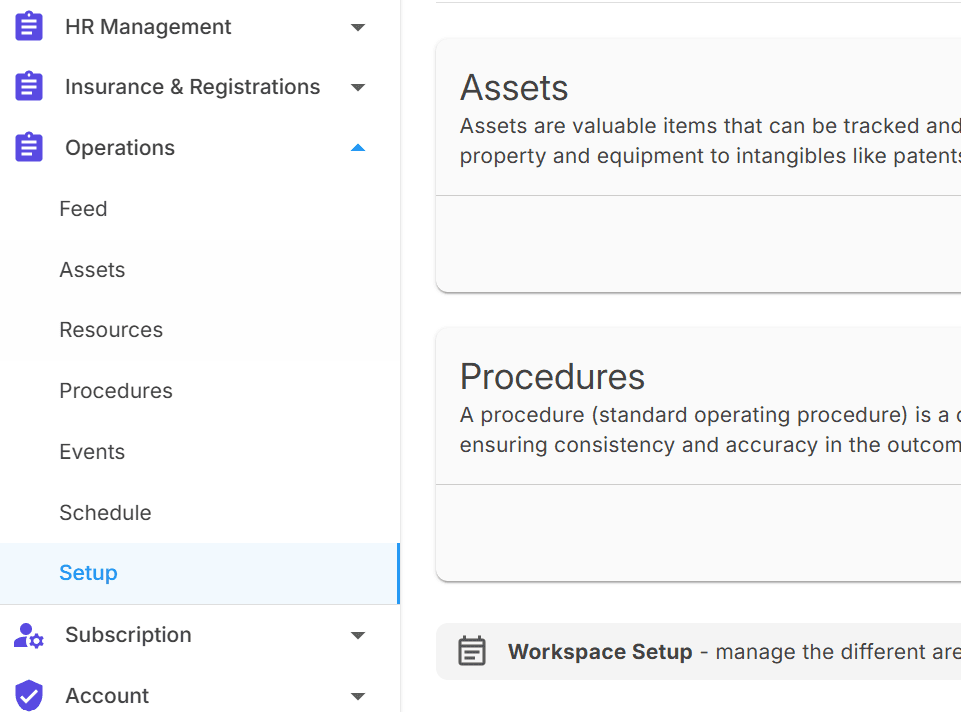The height and width of the screenshot is (712, 961).
Task: Click the Account shield checkmark icon
Action: click(29, 695)
